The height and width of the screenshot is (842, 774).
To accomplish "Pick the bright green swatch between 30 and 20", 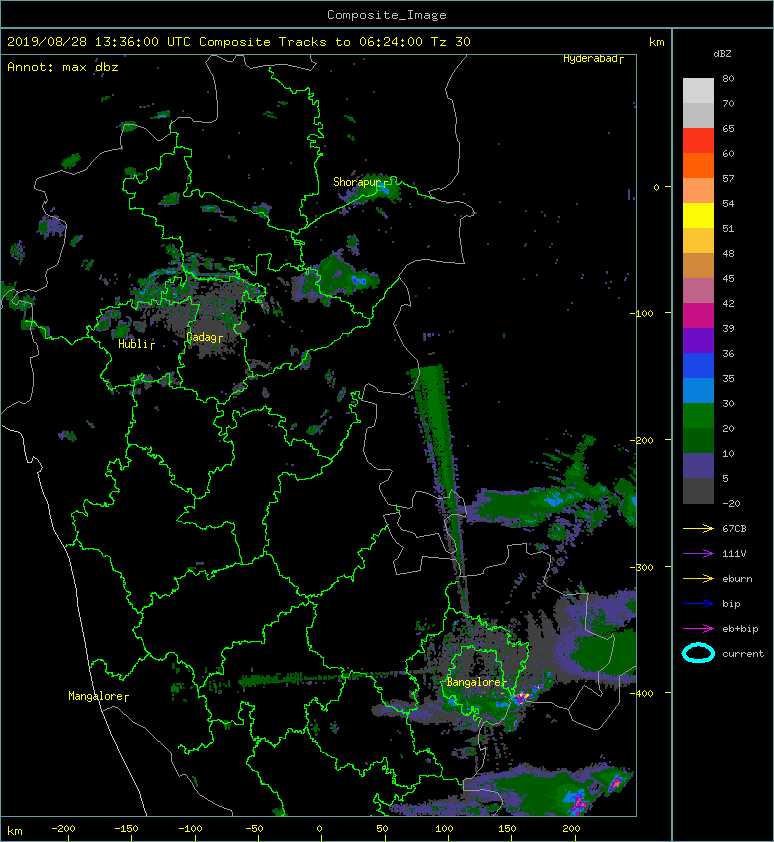I will 698,416.
